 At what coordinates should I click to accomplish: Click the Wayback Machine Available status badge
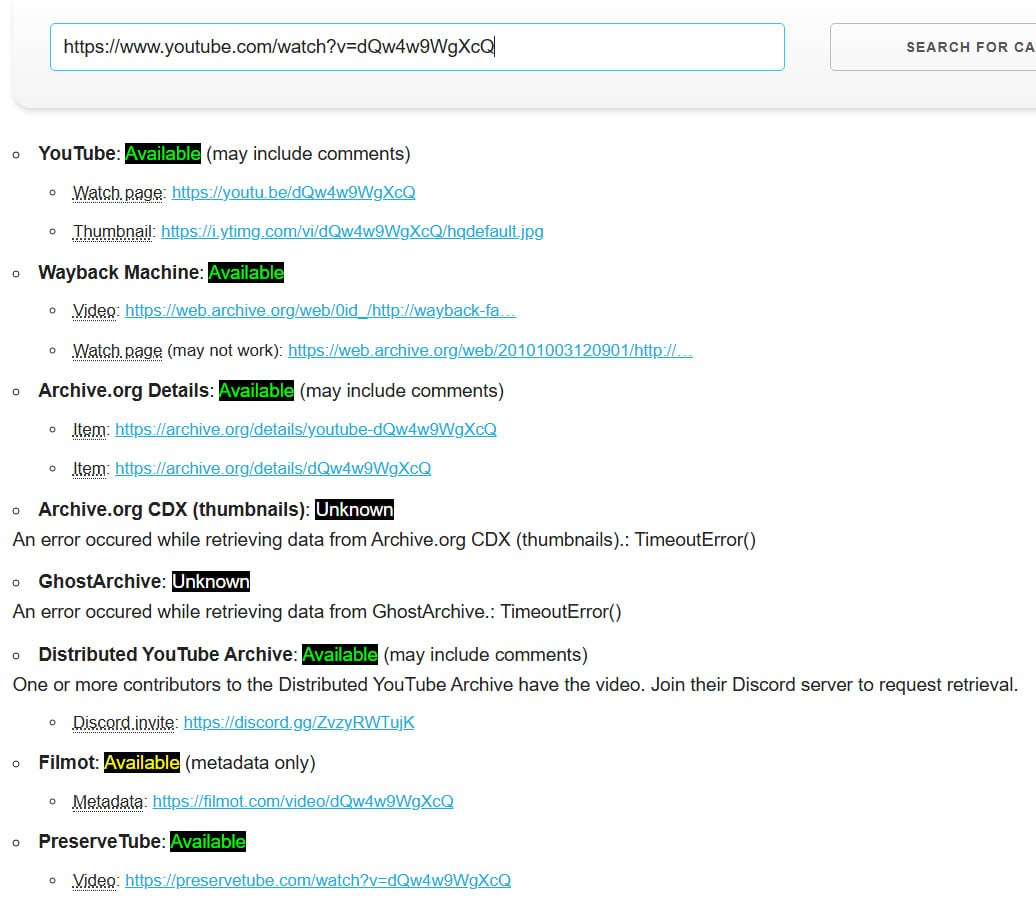(x=246, y=272)
